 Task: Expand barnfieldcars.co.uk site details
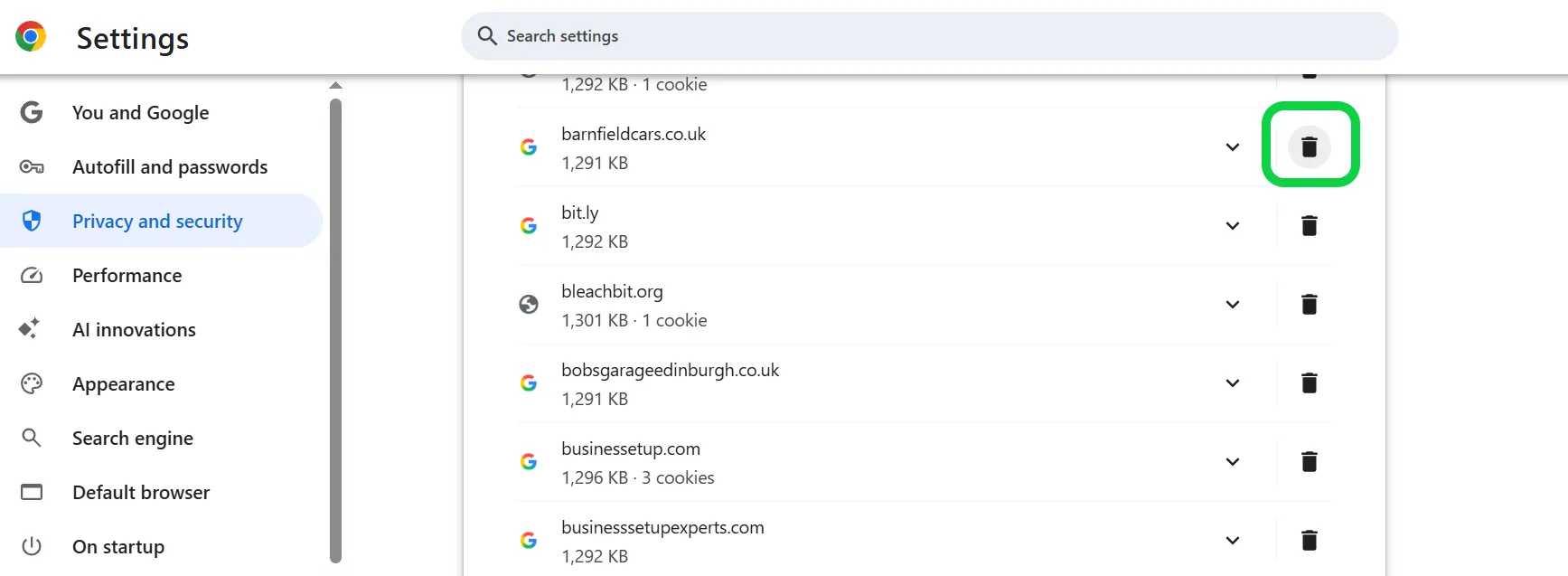(1232, 146)
